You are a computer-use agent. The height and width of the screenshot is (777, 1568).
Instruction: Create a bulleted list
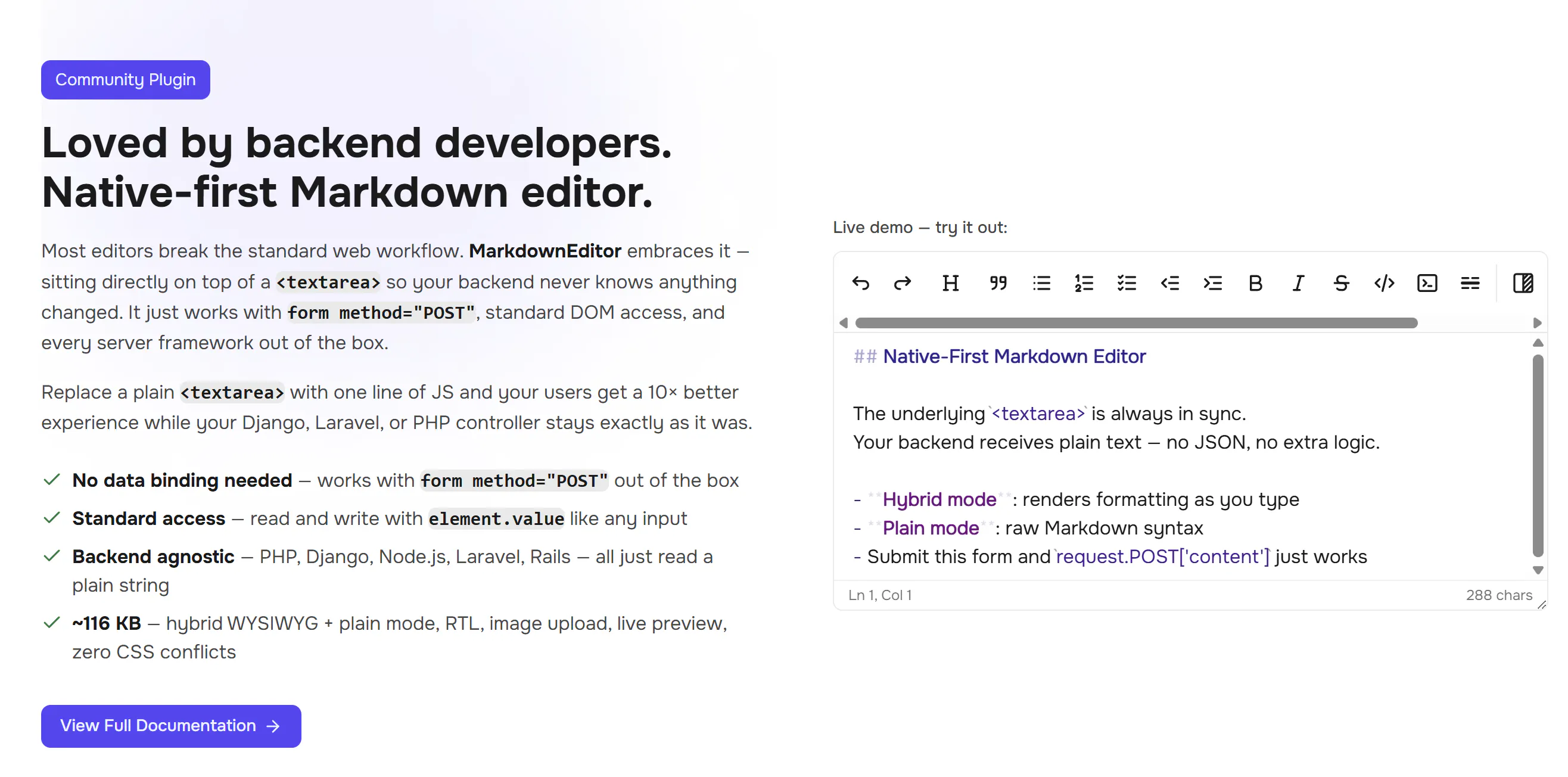[1041, 283]
